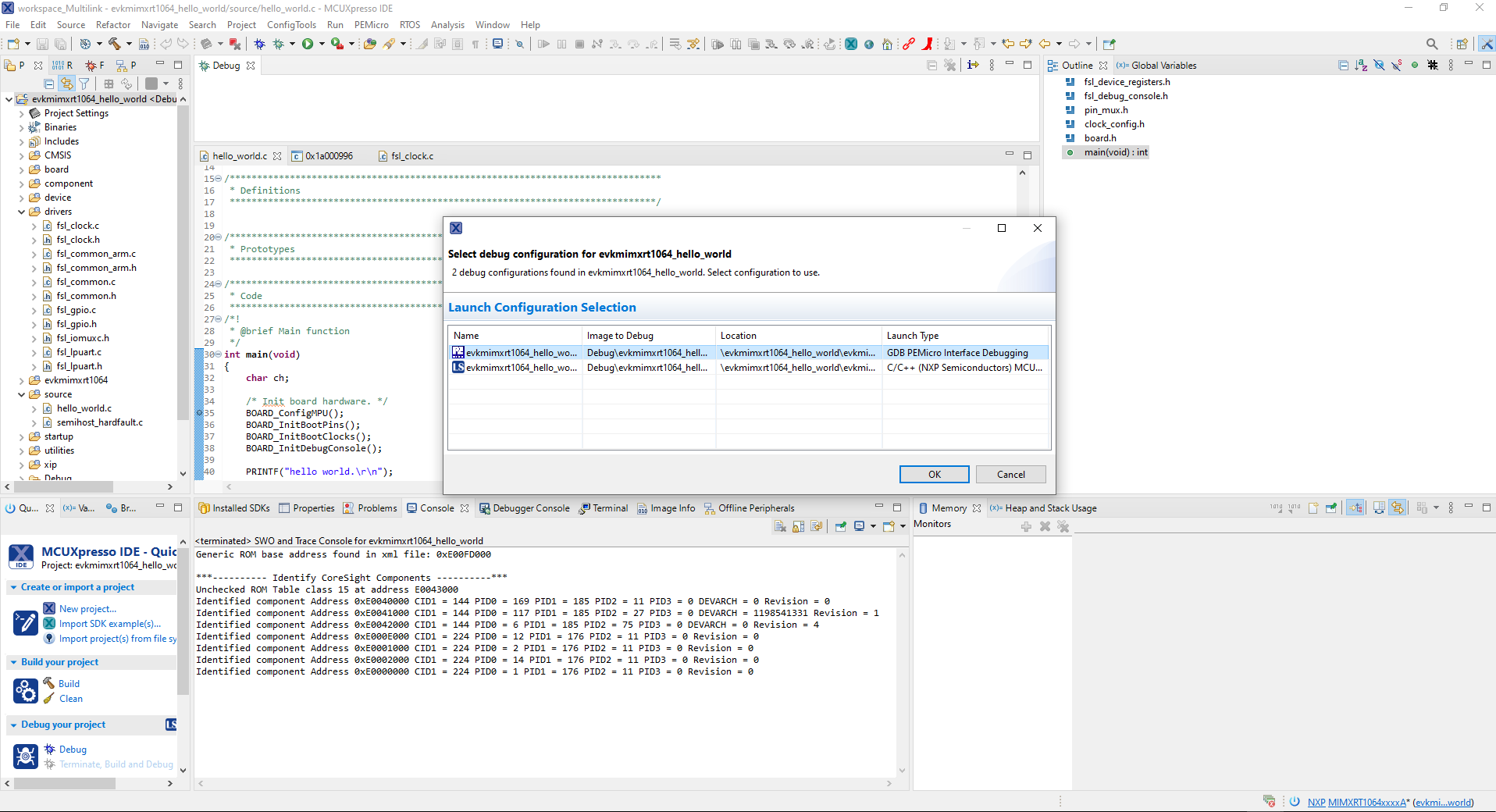Open the Terminal view icon in the toolbar
Viewport: 1496px width, 812px height.
(x=497, y=45)
